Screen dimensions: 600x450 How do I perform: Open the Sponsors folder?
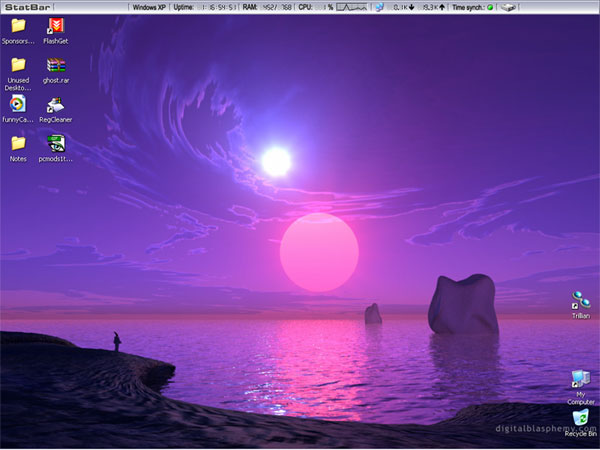point(18,26)
